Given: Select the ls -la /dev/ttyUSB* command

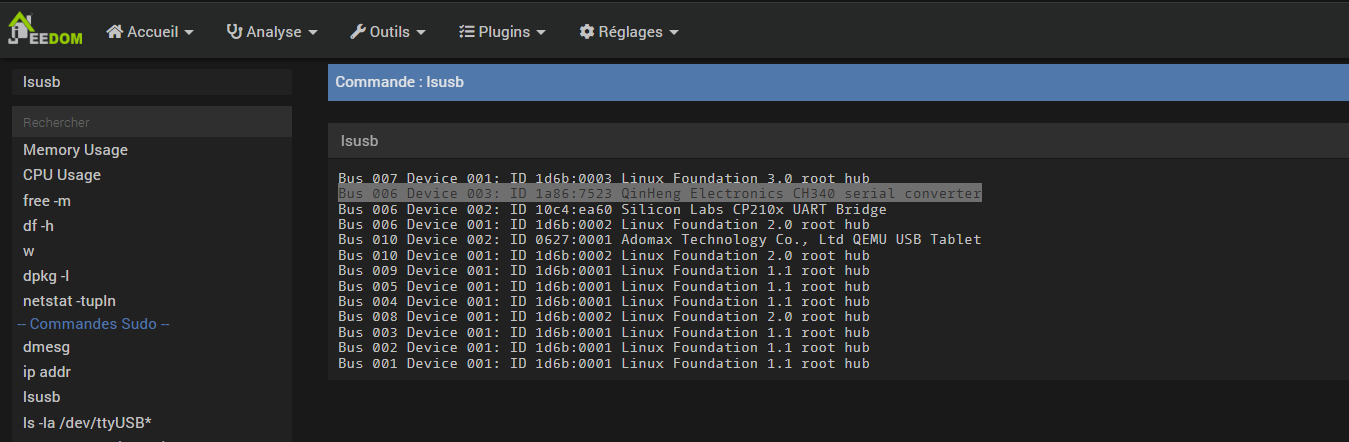Looking at the screenshot, I should pos(87,422).
